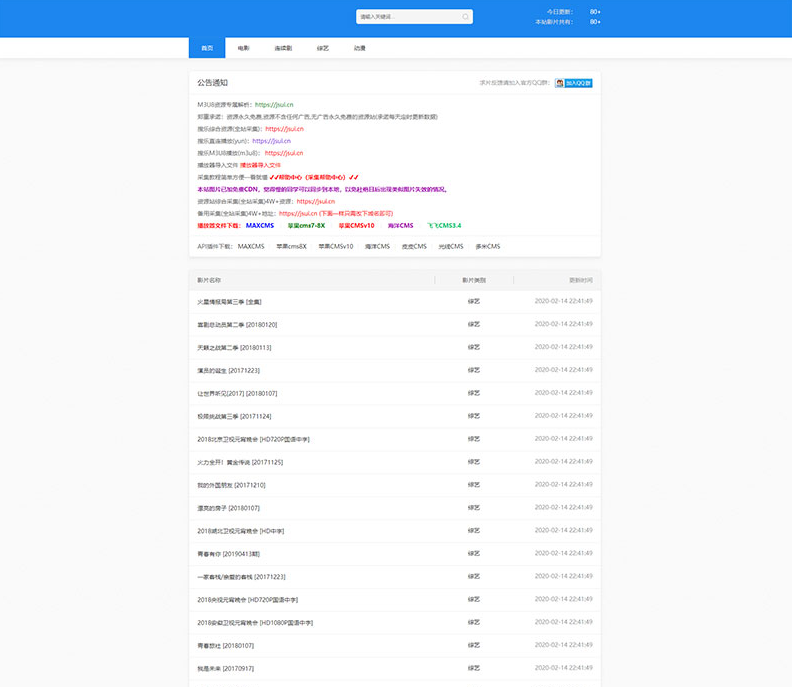
Task: Click the green 飞飞CMS3.4 link
Action: point(444,225)
